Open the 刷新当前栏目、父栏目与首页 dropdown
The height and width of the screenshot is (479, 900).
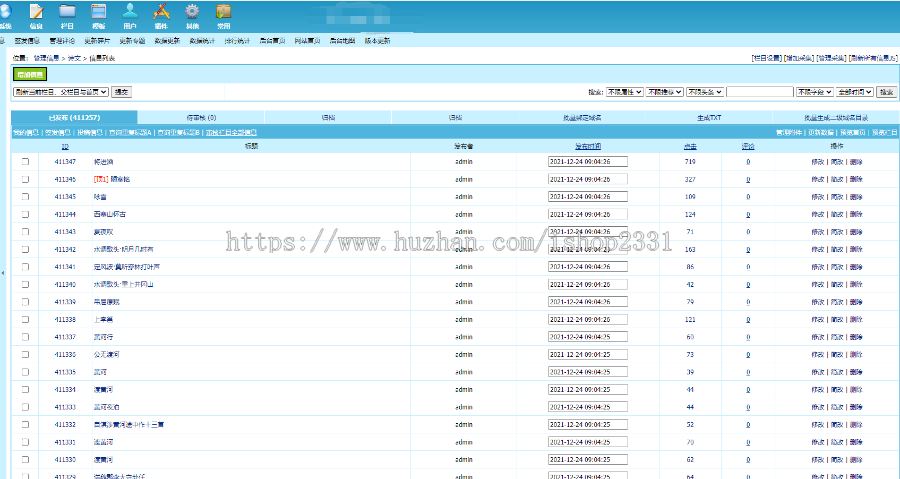tap(61, 92)
